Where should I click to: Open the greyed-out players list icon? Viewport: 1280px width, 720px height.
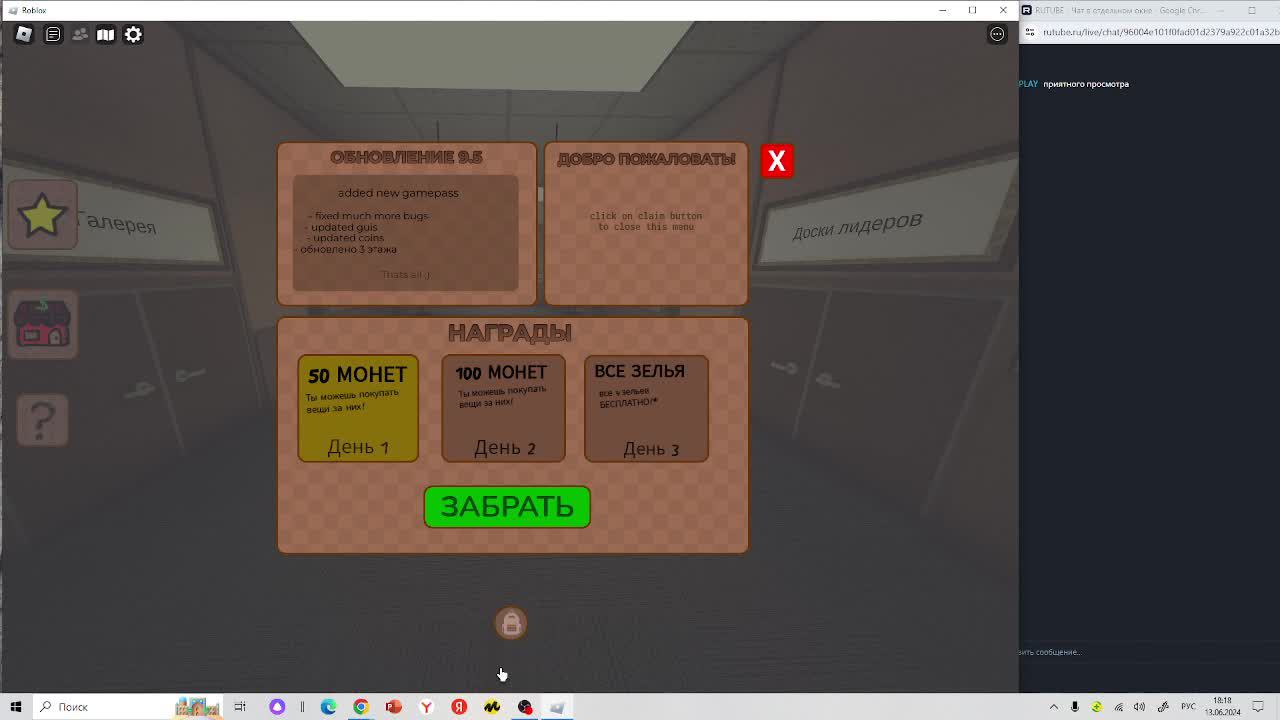click(x=80, y=34)
